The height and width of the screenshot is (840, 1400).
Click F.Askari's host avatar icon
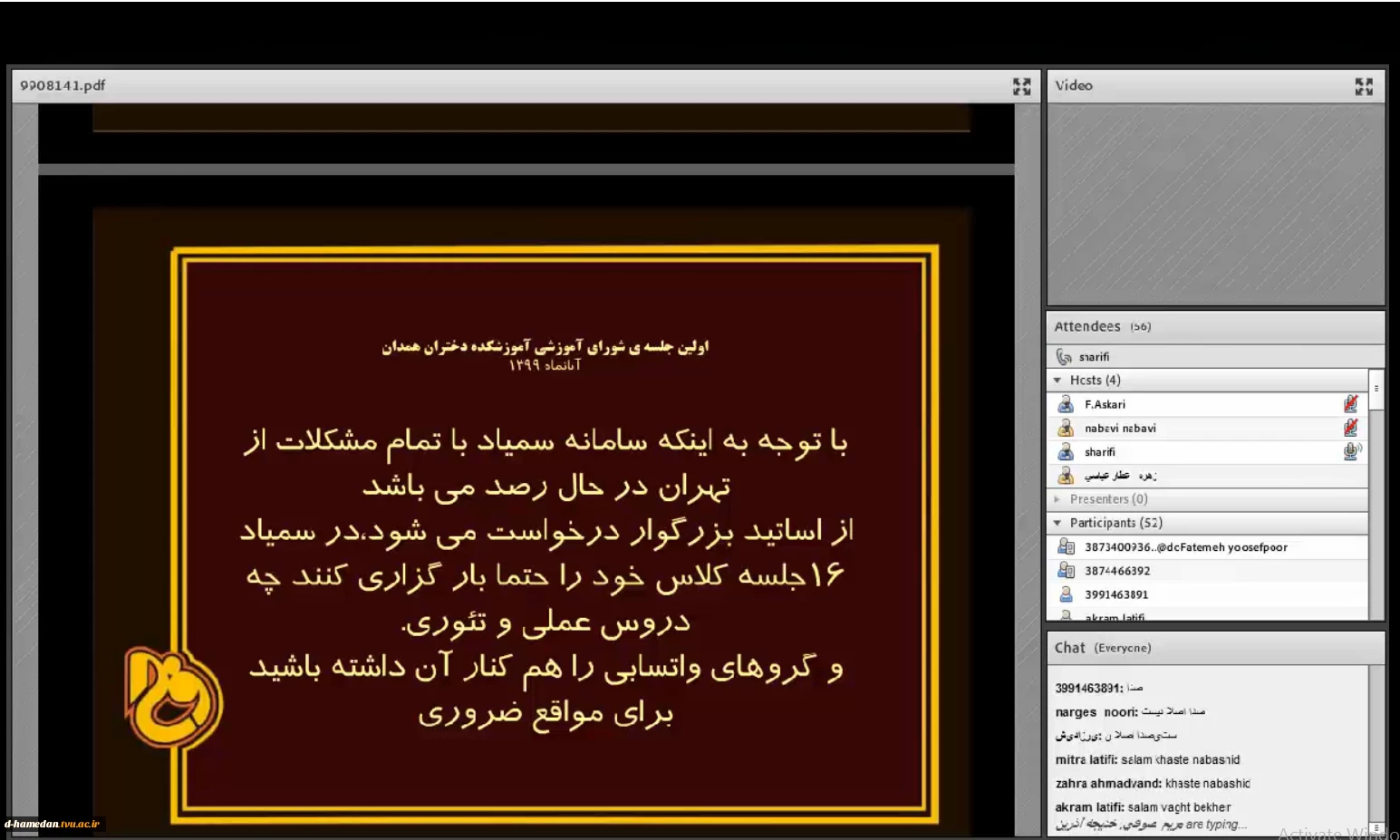1066,404
